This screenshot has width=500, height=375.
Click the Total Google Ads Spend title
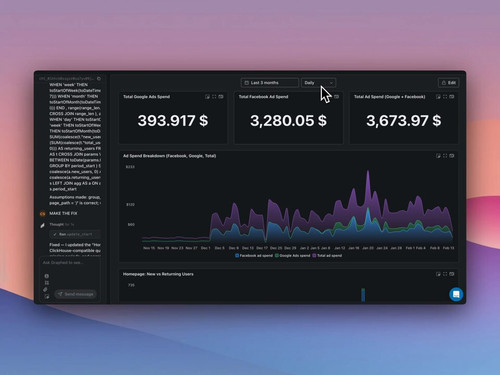pos(147,97)
